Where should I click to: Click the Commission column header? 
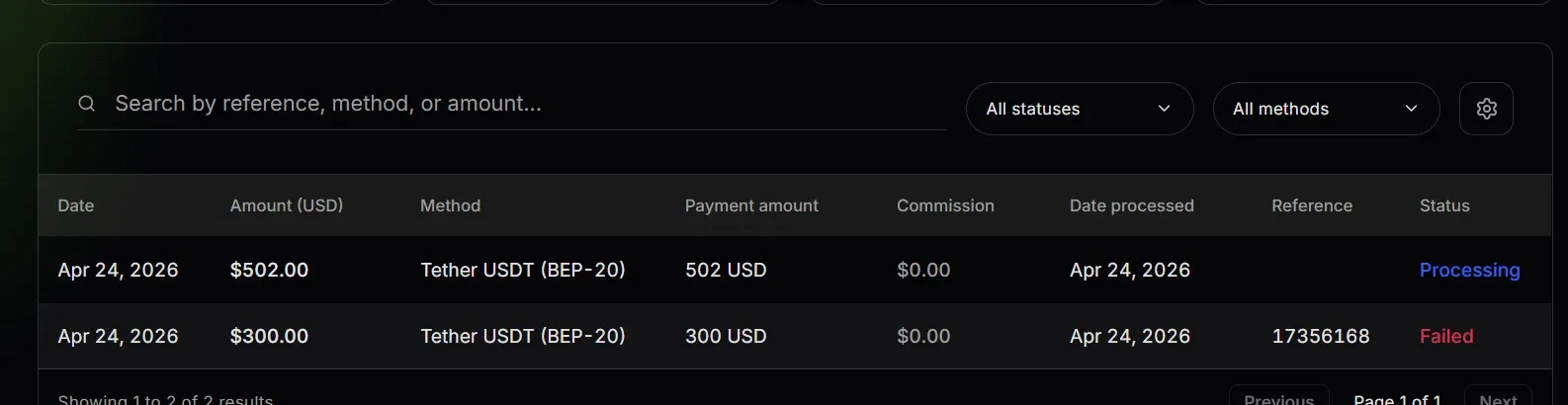(x=945, y=205)
